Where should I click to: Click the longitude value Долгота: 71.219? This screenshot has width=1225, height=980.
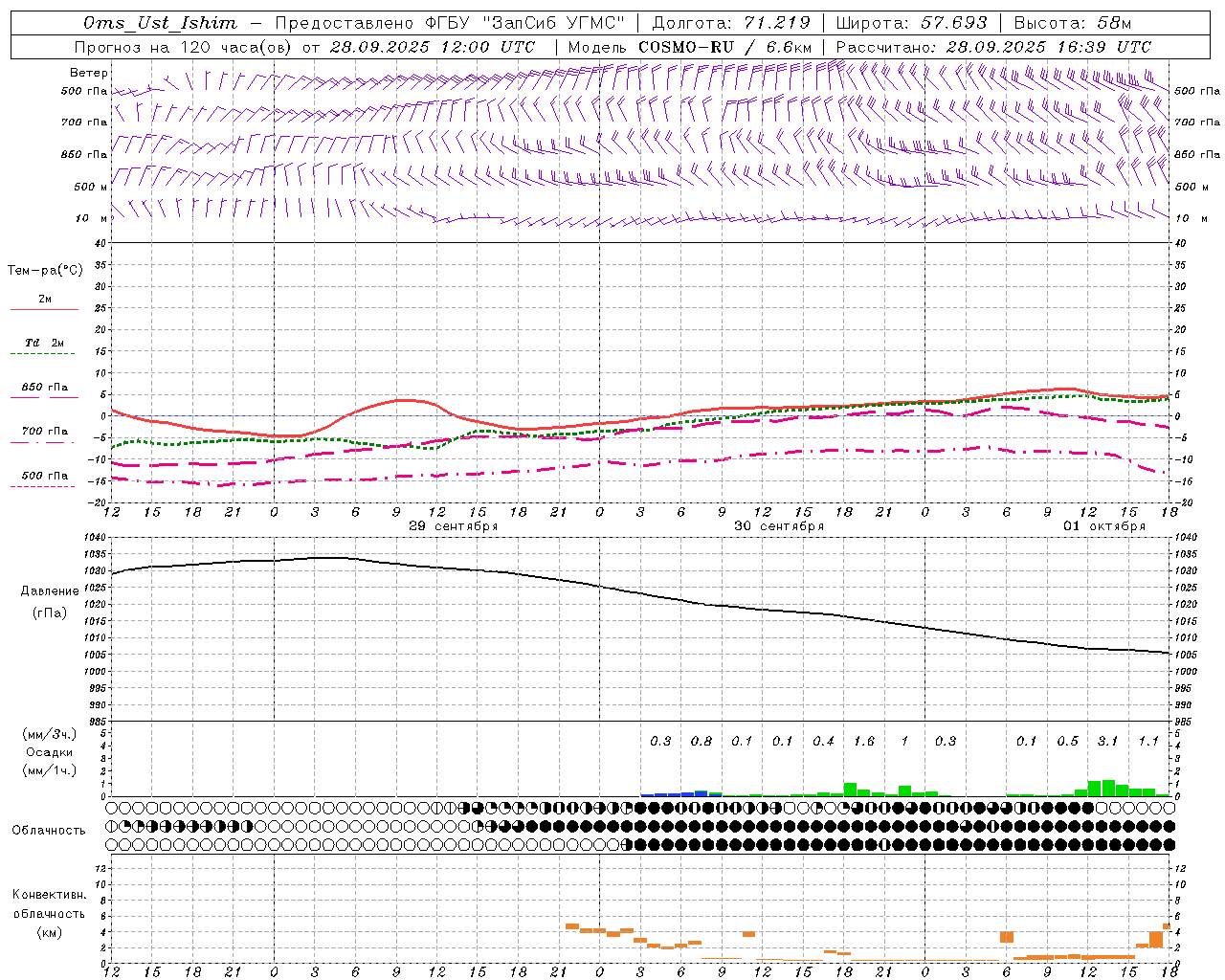coord(731,23)
